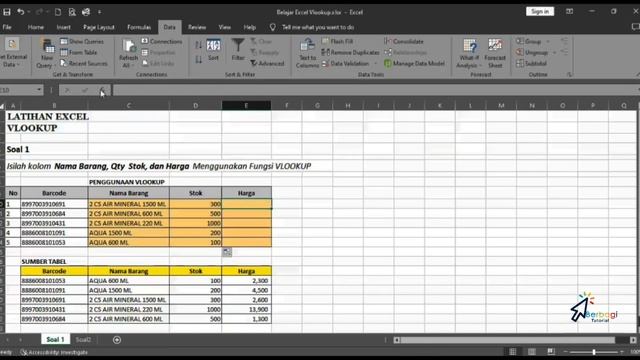Viewport: 640px width, 360px height.
Task: Click the zoom slider handle
Action: tap(594, 352)
